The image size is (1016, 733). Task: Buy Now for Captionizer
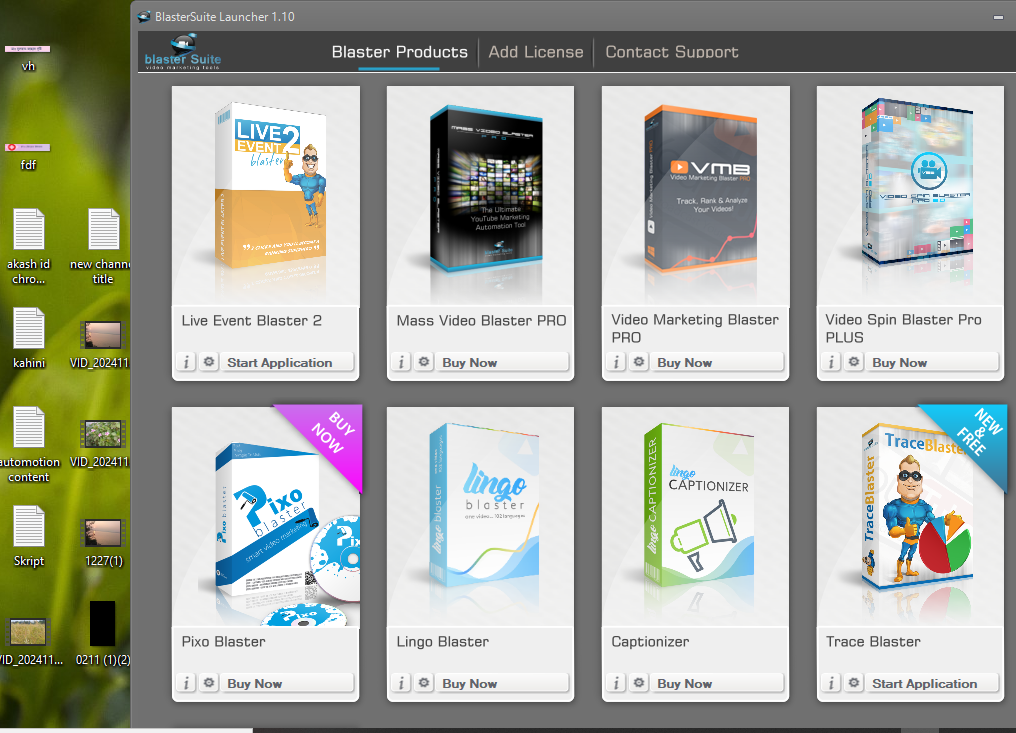(x=717, y=682)
